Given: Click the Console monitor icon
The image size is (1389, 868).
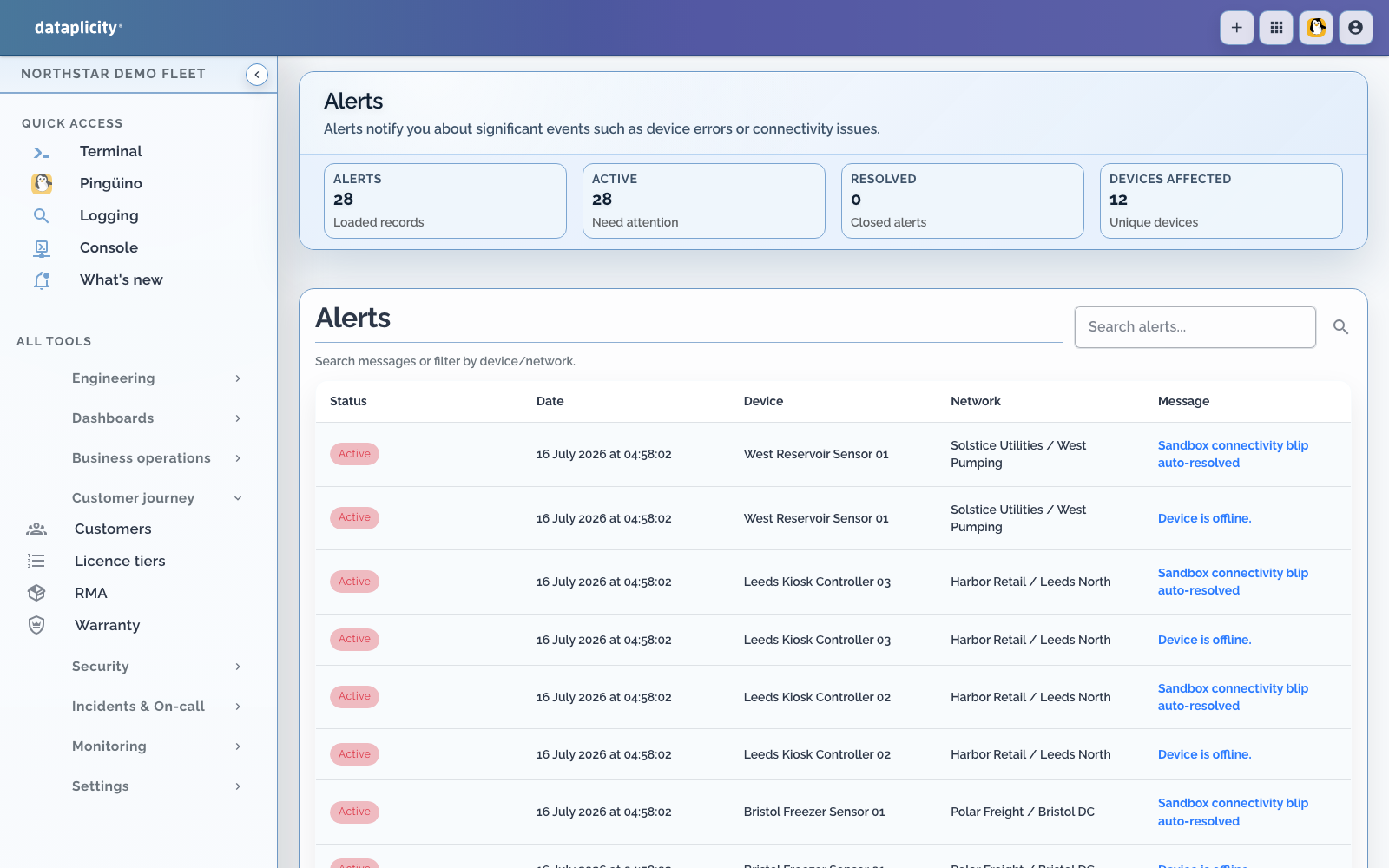Looking at the screenshot, I should (42, 248).
